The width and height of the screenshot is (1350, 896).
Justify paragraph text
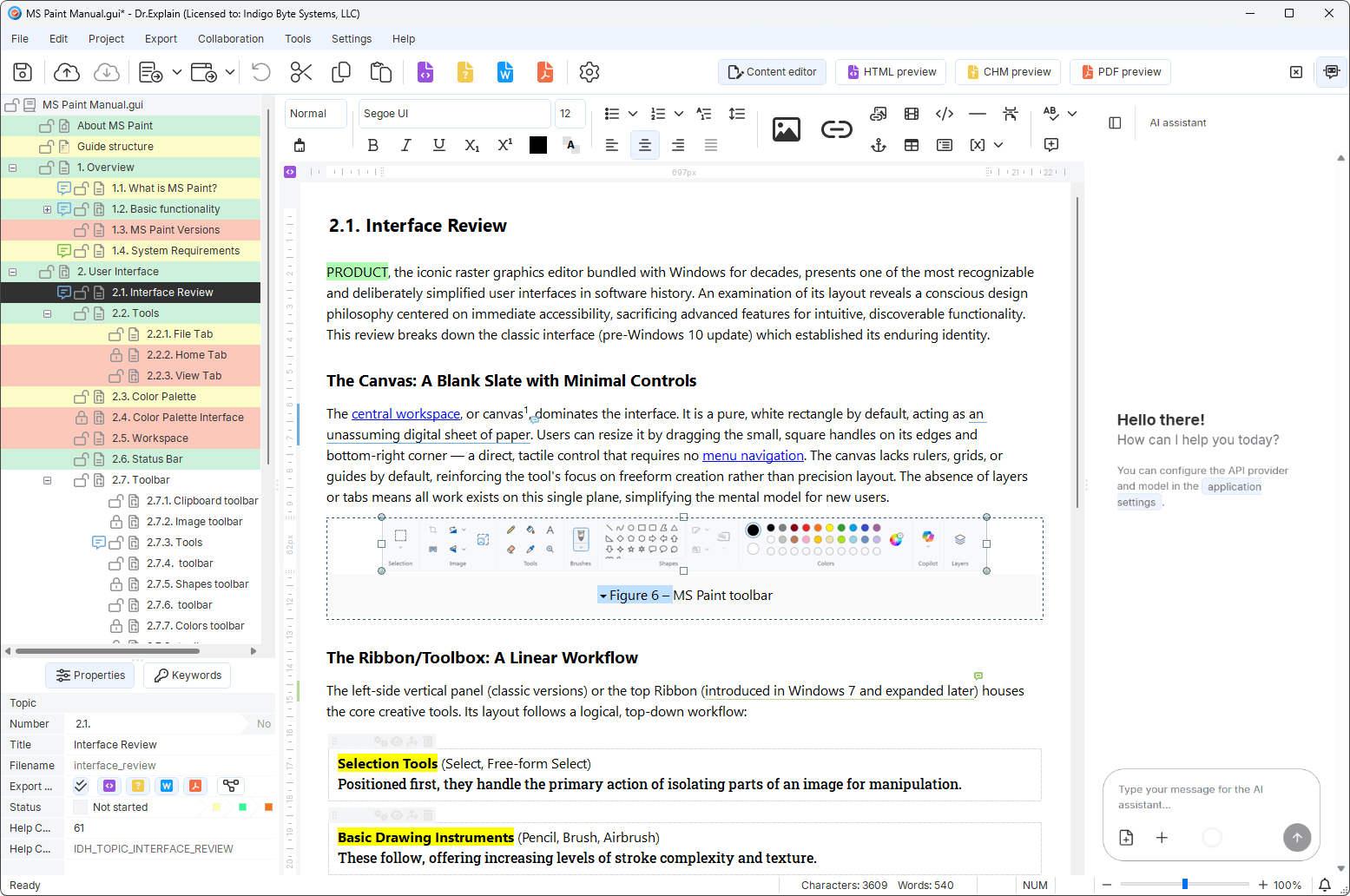pos(711,145)
